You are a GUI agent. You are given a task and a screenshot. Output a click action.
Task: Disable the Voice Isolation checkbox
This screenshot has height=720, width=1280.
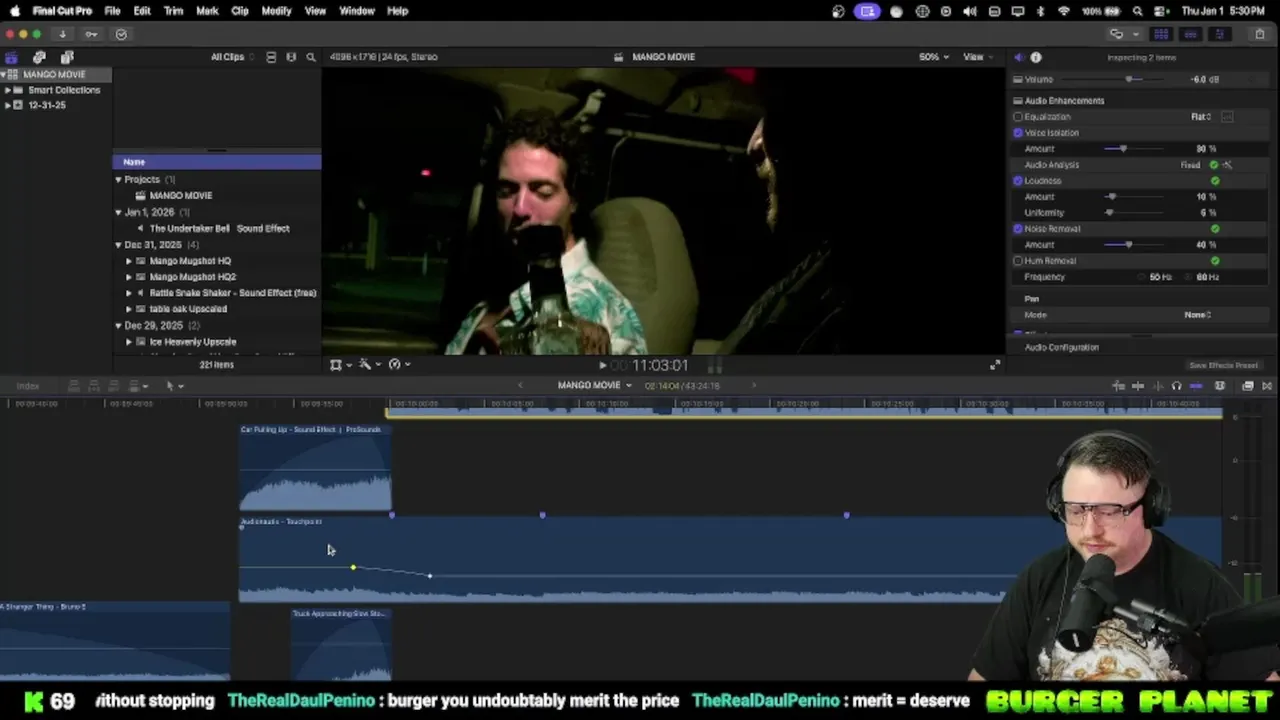point(1018,133)
